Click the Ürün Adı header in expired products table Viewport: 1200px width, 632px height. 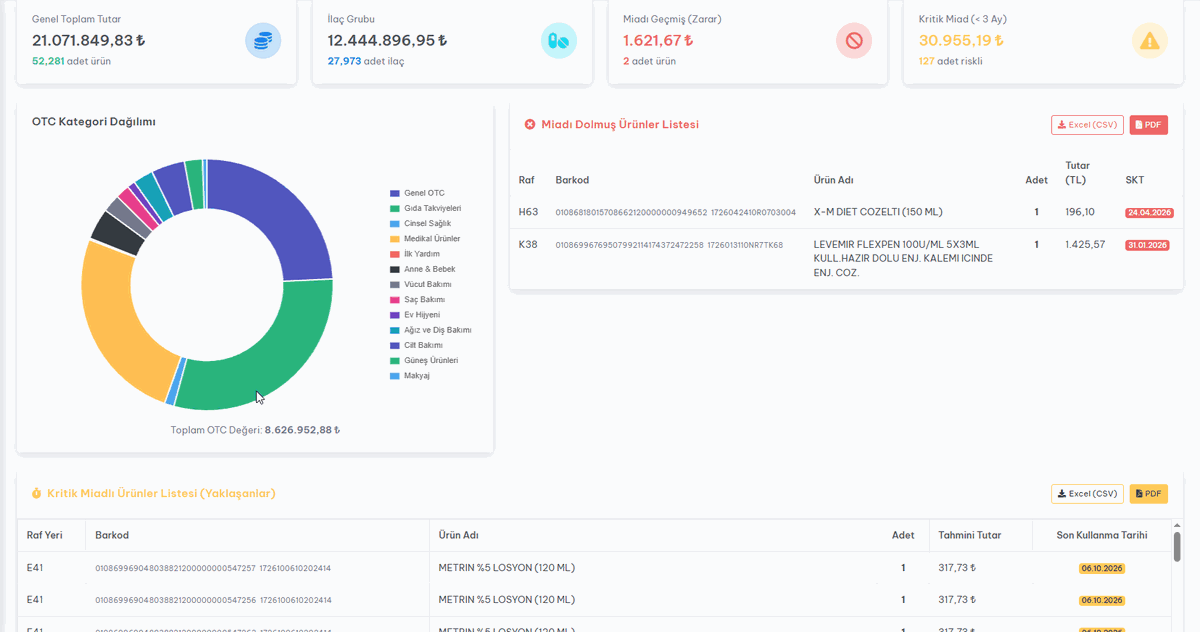coord(833,180)
